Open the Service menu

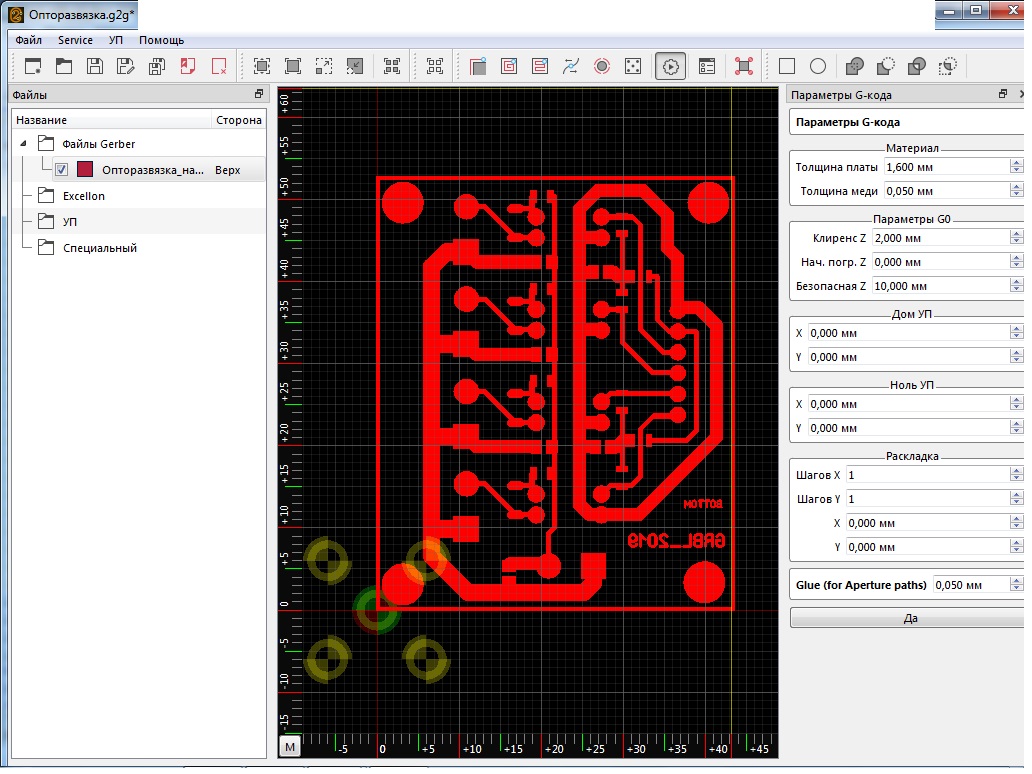coord(75,40)
